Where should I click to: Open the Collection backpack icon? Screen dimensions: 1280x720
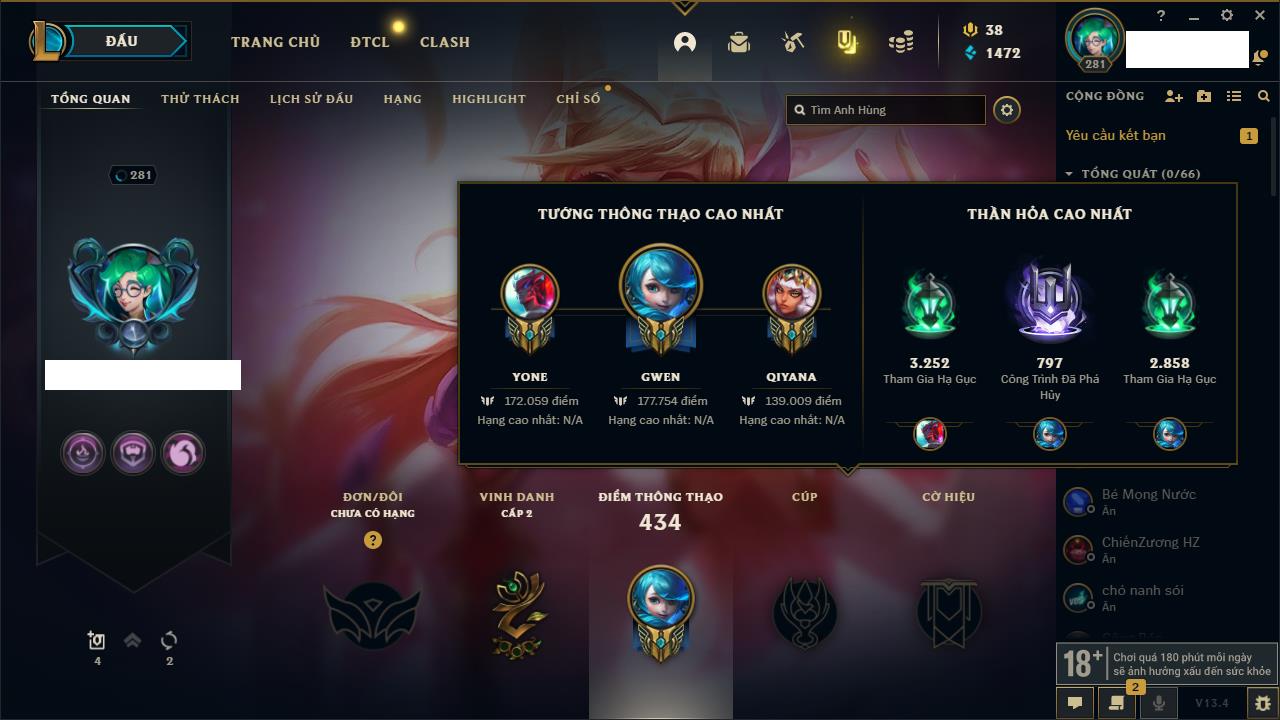pos(739,42)
